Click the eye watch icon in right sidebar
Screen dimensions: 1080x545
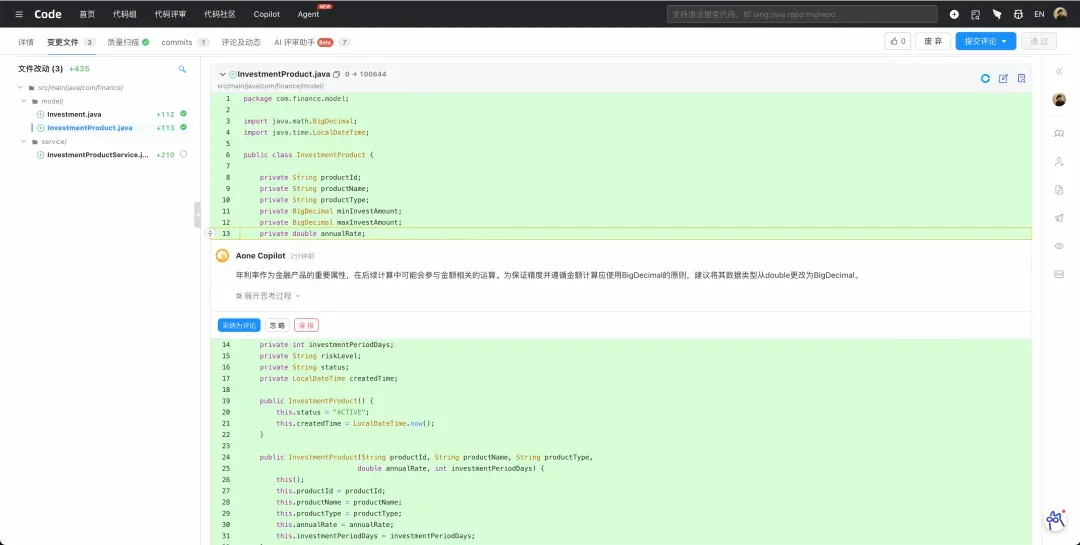[1059, 246]
